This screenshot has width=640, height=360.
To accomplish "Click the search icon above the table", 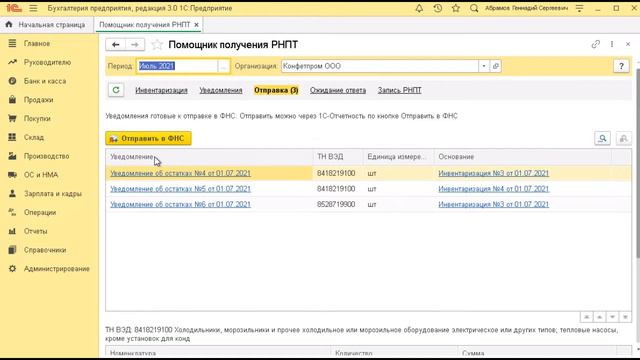I will (602, 138).
